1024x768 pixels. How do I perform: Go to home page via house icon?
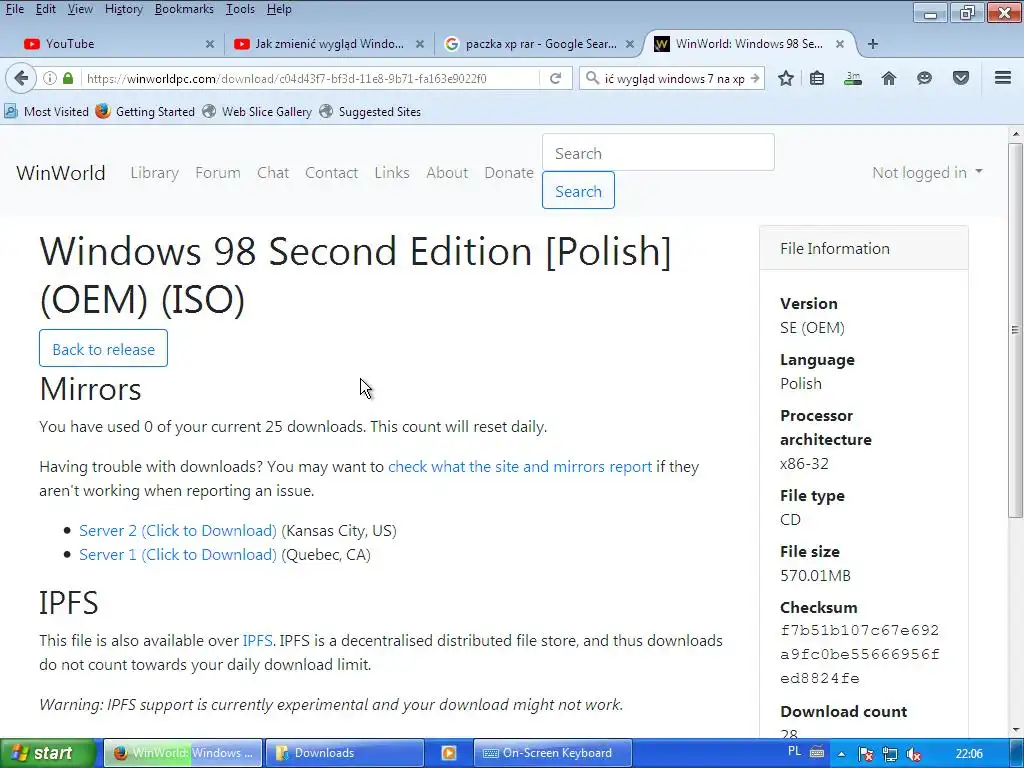click(889, 78)
